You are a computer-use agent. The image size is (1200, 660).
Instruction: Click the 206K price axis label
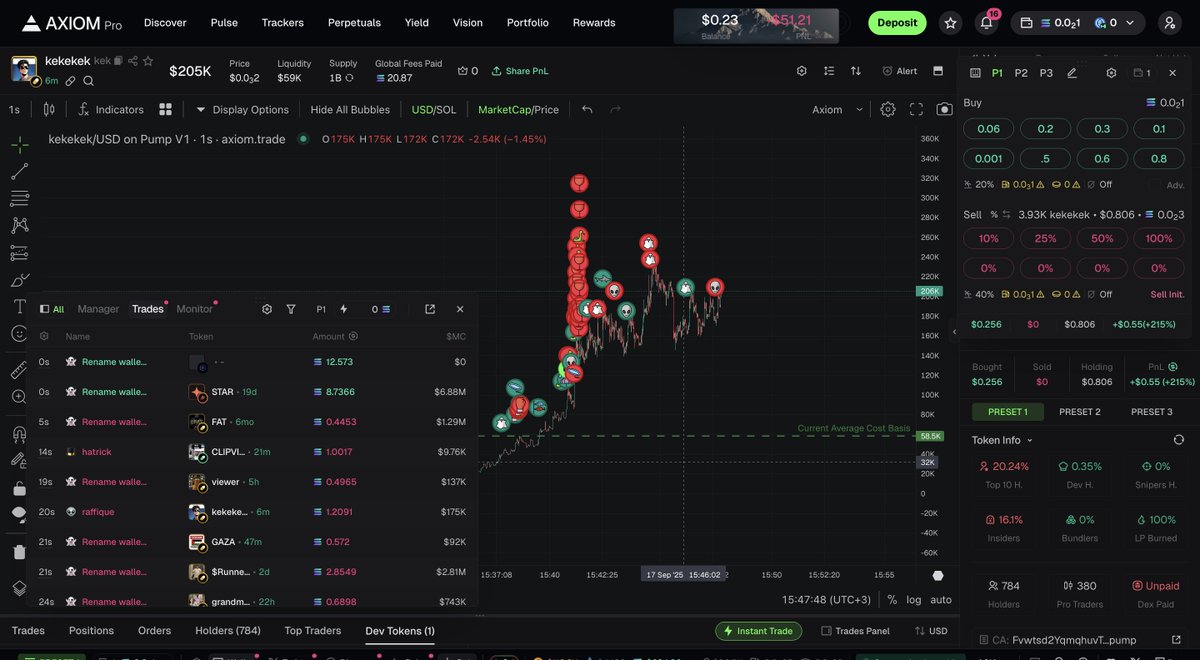click(x=929, y=291)
